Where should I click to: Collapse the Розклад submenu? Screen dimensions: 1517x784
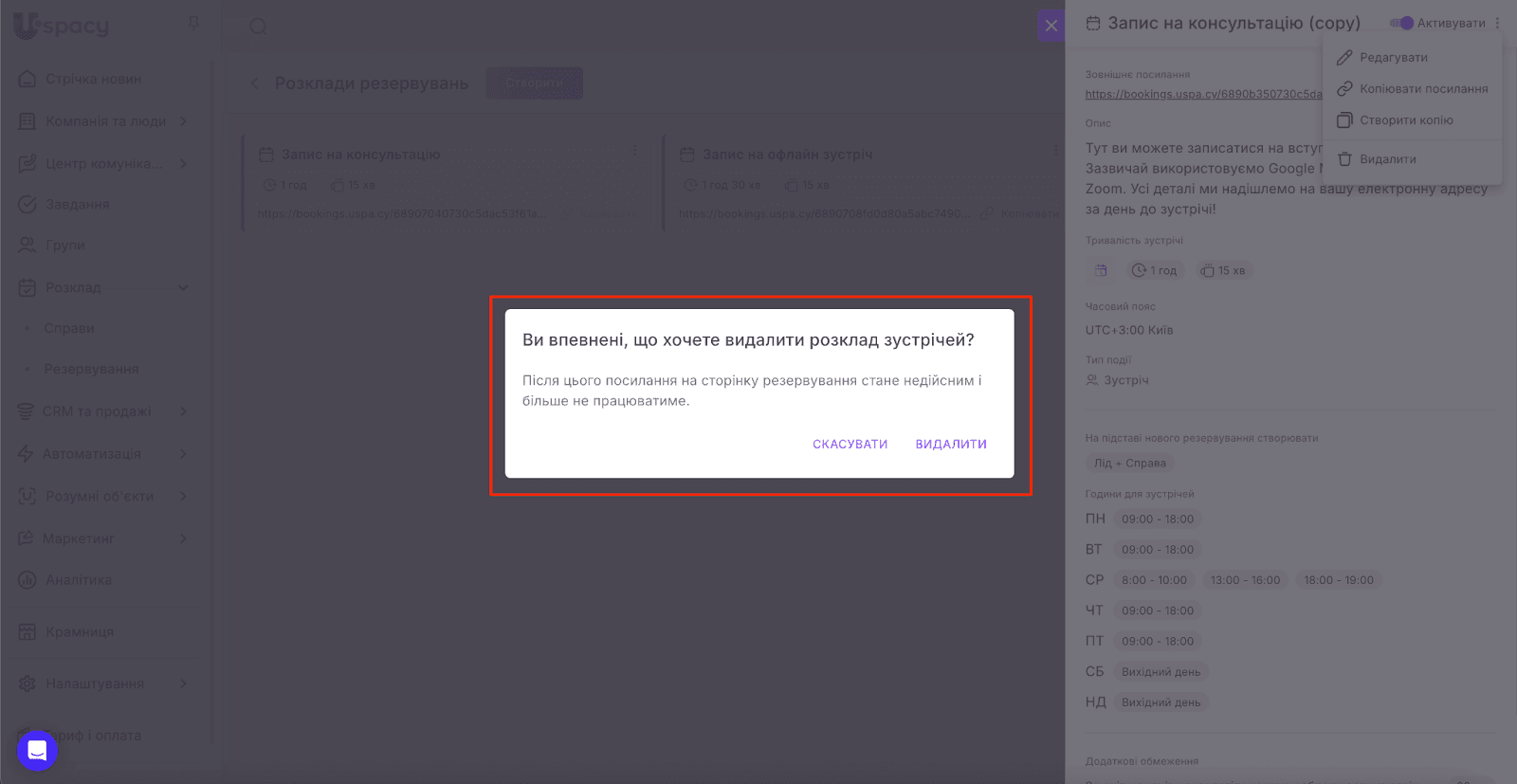point(183,287)
